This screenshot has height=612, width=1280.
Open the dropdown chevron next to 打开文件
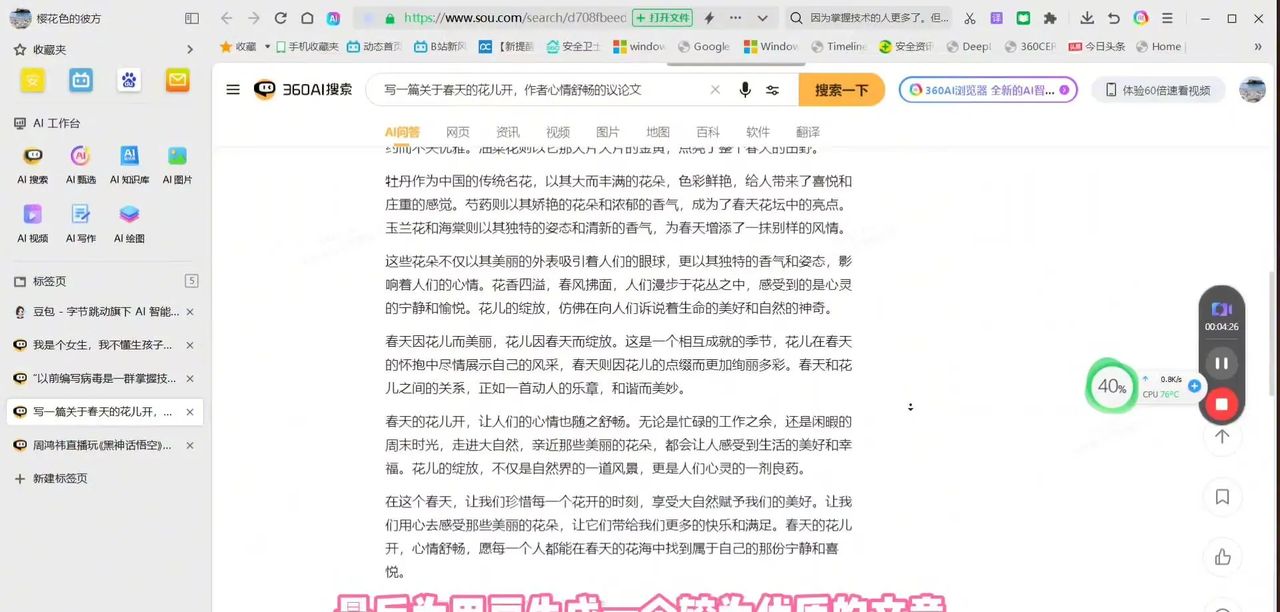(x=763, y=18)
